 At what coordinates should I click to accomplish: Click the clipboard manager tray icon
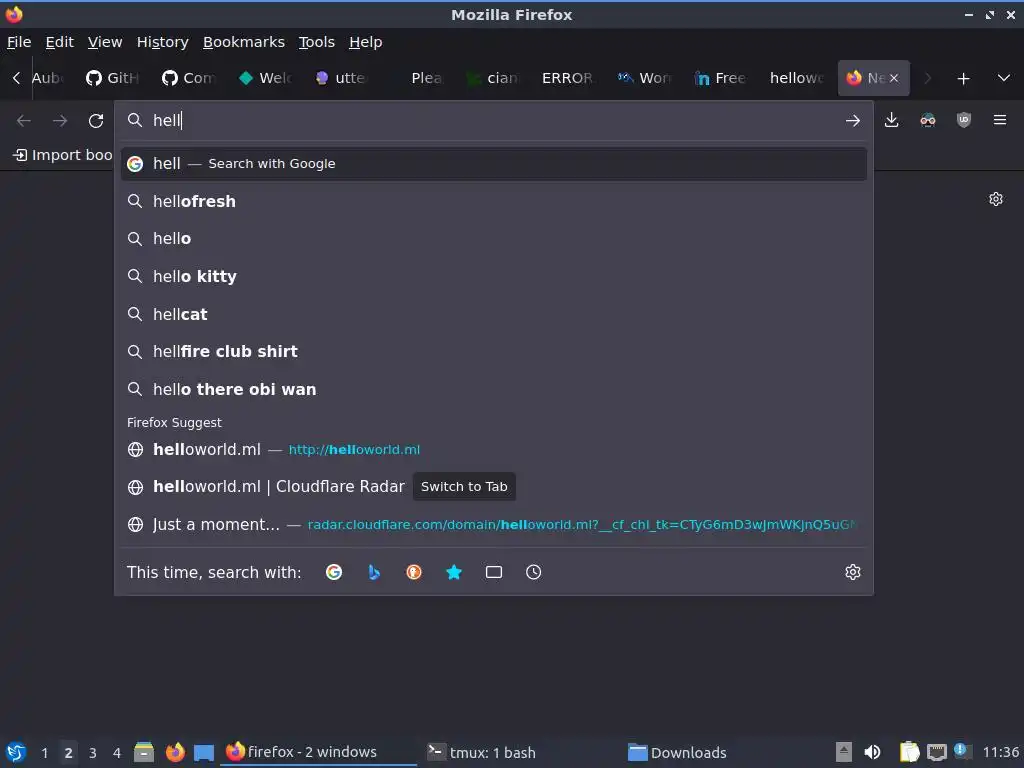click(x=909, y=752)
